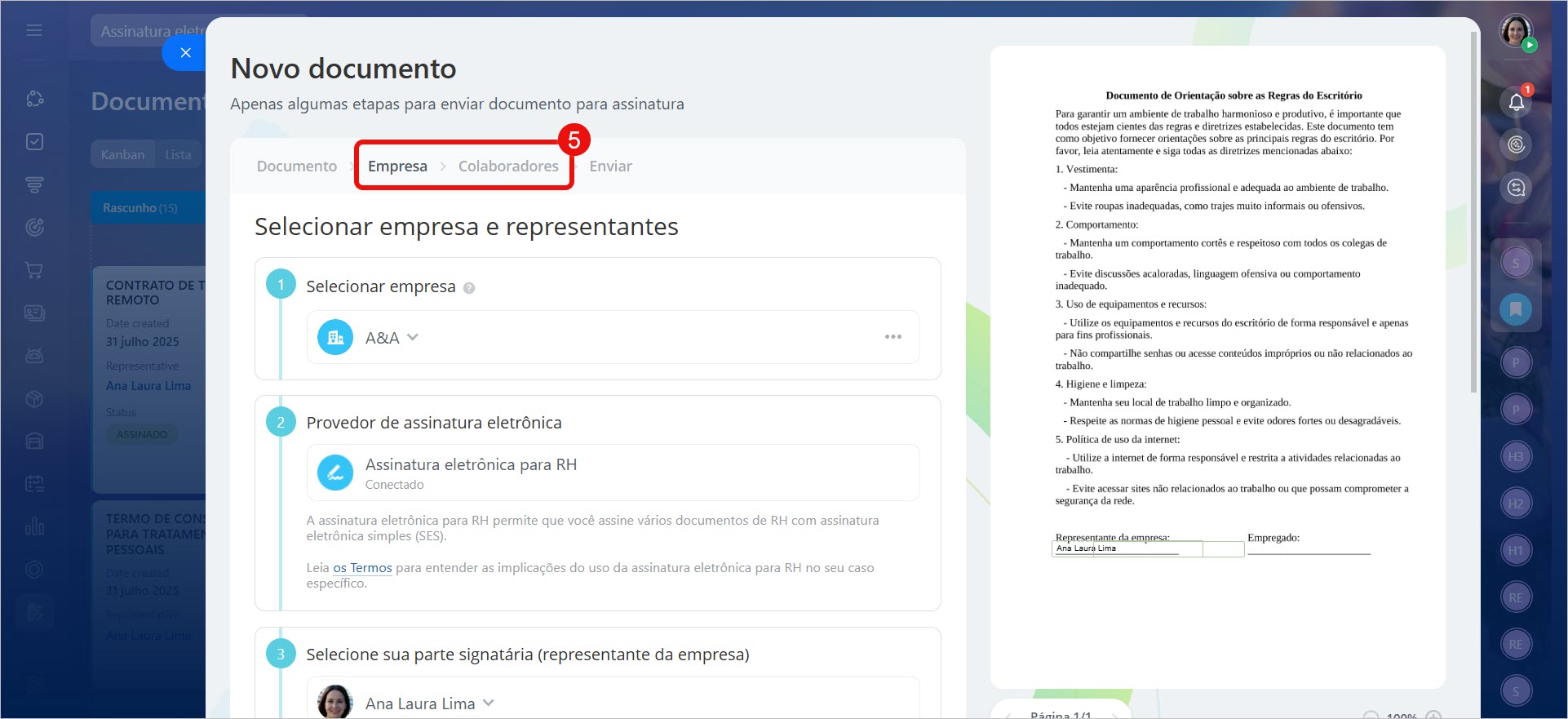The height and width of the screenshot is (719, 1568).
Task: Open the three-dot menu for A&A company
Action: point(893,337)
